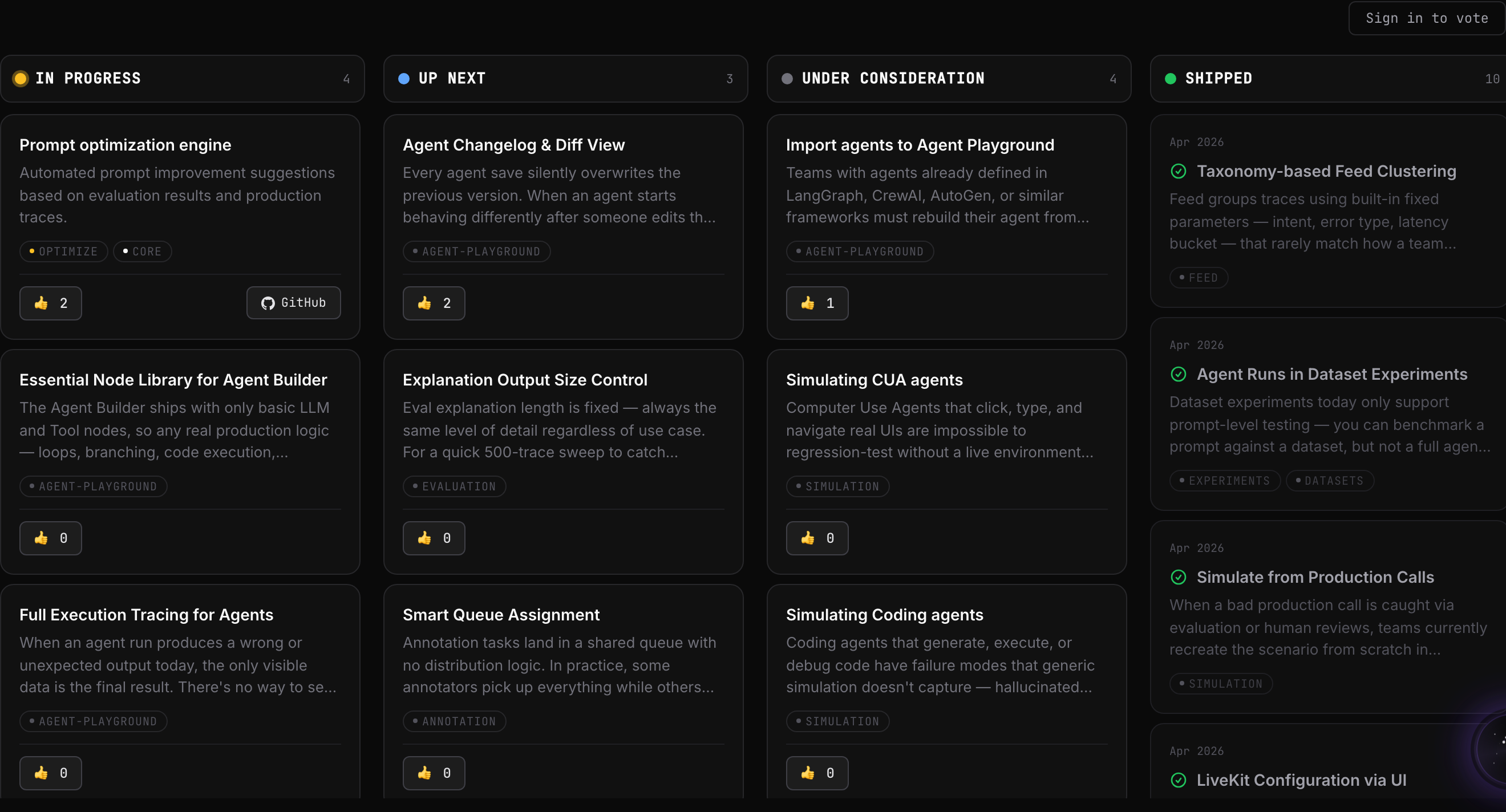
Task: Click the IN PROGRESS column header
Action: 183,78
